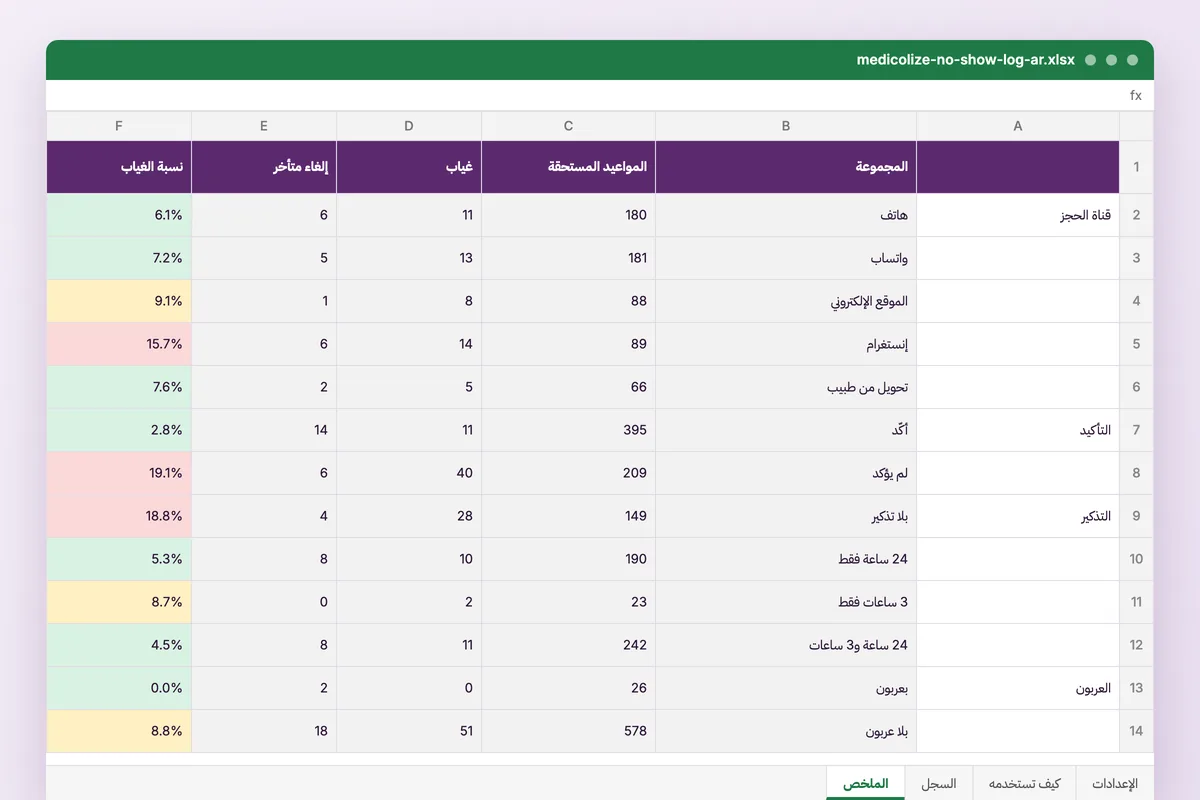The image size is (1200, 800).
Task: Select the 395 due appointments cell
Action: [x=568, y=430]
